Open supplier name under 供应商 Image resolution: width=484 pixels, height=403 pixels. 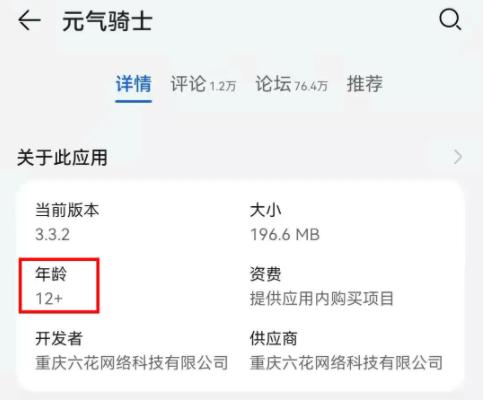pyautogui.click(x=346, y=363)
